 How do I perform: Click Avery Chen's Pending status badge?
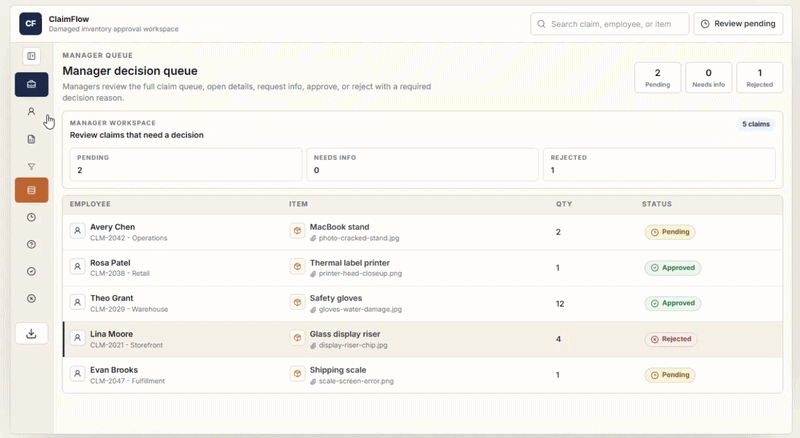point(670,232)
